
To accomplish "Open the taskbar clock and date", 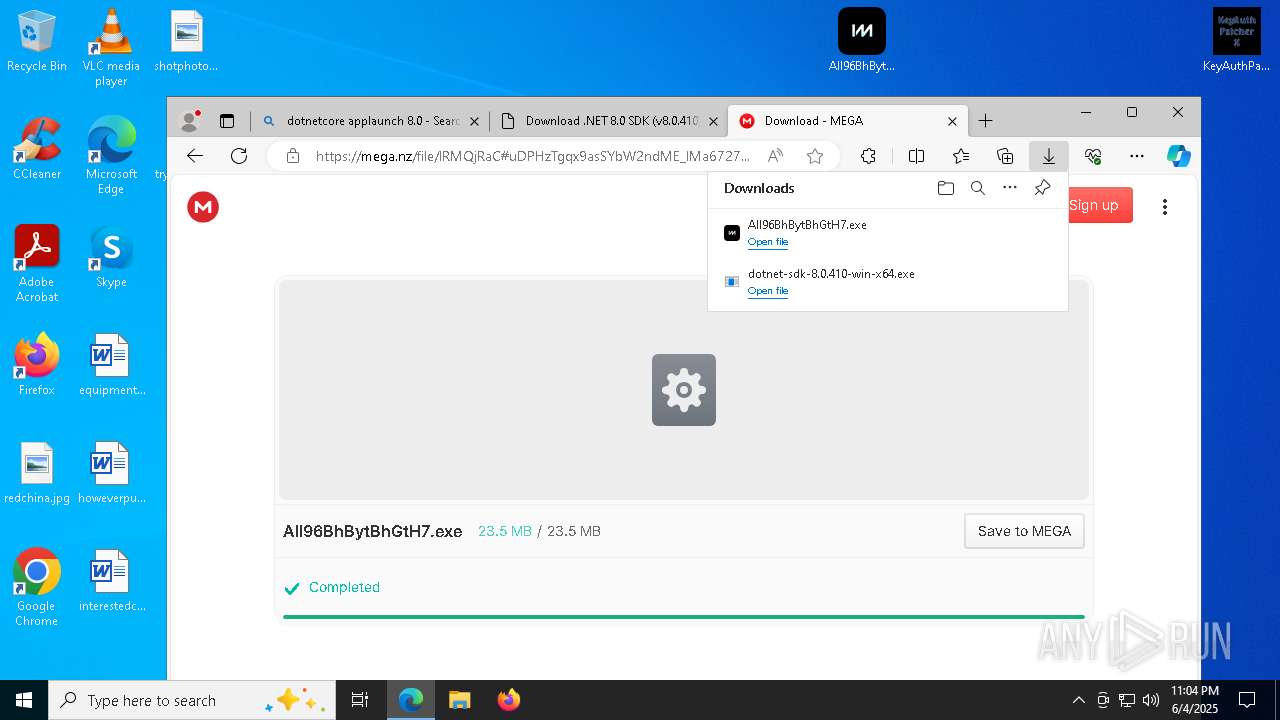I will click(1195, 700).
